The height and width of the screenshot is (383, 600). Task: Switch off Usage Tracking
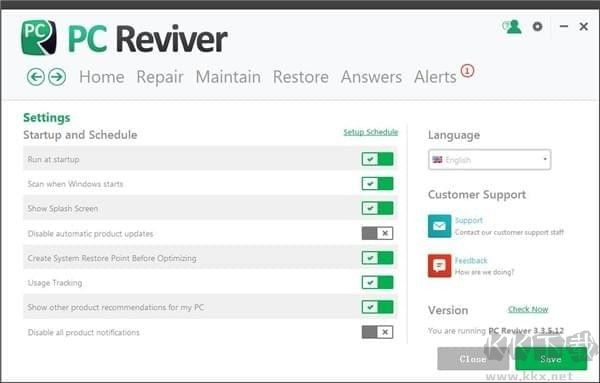[377, 282]
